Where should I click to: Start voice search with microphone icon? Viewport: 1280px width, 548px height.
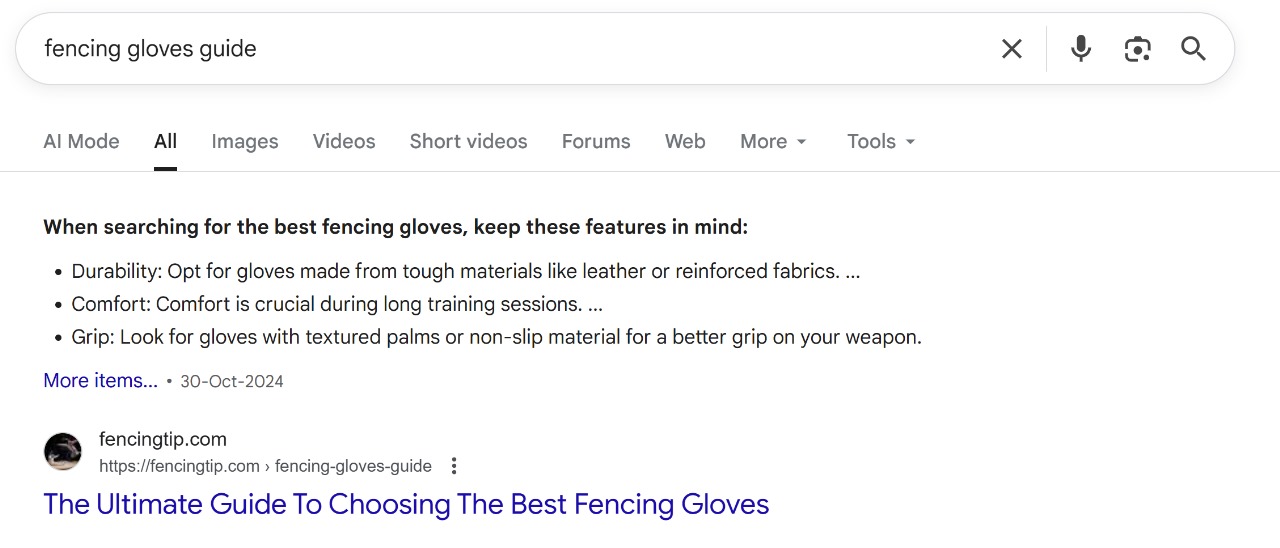click(x=1081, y=49)
